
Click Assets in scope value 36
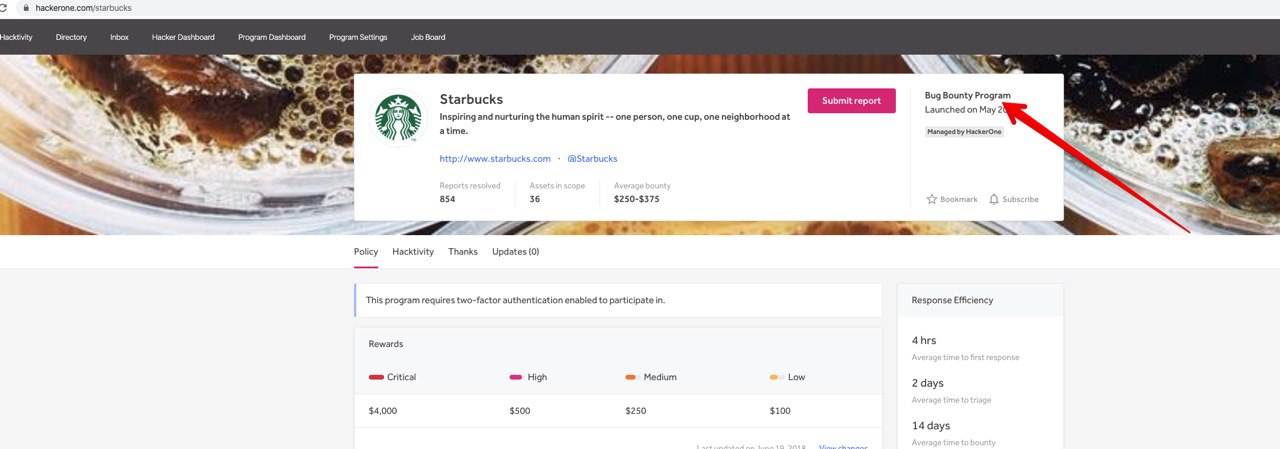pos(535,199)
